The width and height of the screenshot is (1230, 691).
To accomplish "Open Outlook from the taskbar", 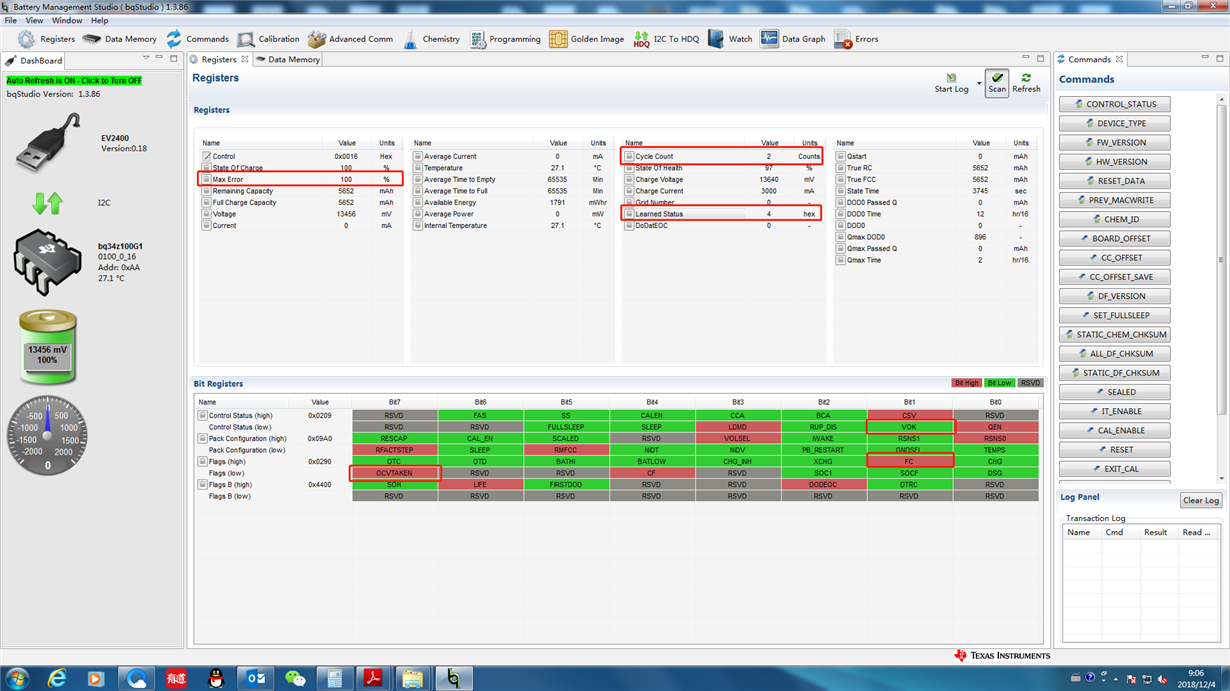I will 256,678.
